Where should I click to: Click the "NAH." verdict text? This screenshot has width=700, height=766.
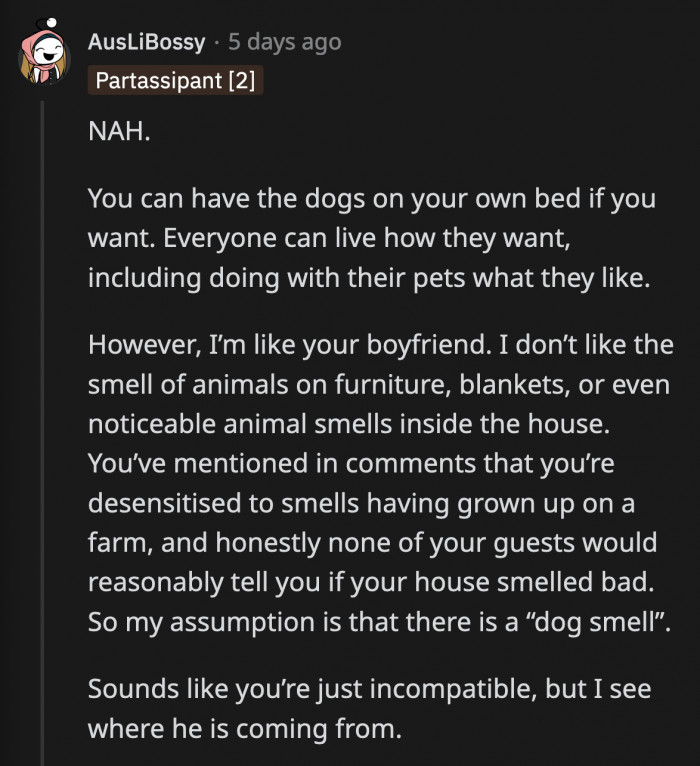click(x=119, y=134)
